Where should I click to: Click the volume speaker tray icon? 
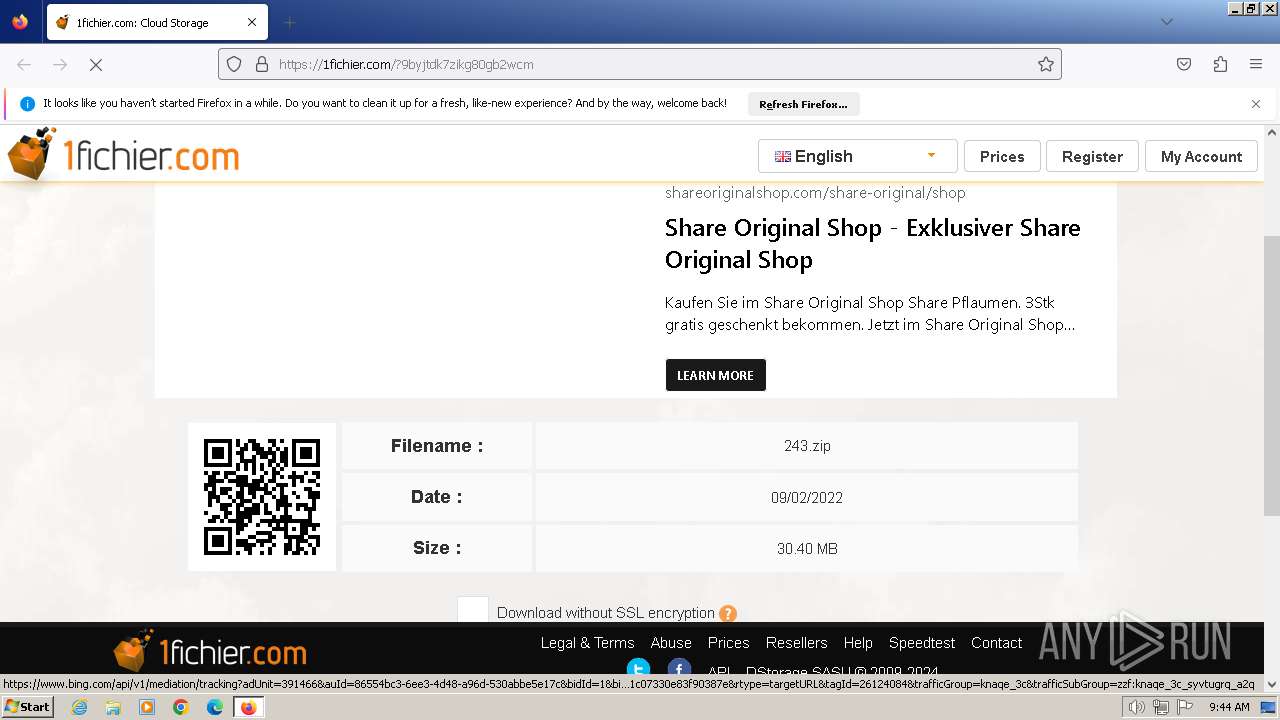tap(1136, 707)
